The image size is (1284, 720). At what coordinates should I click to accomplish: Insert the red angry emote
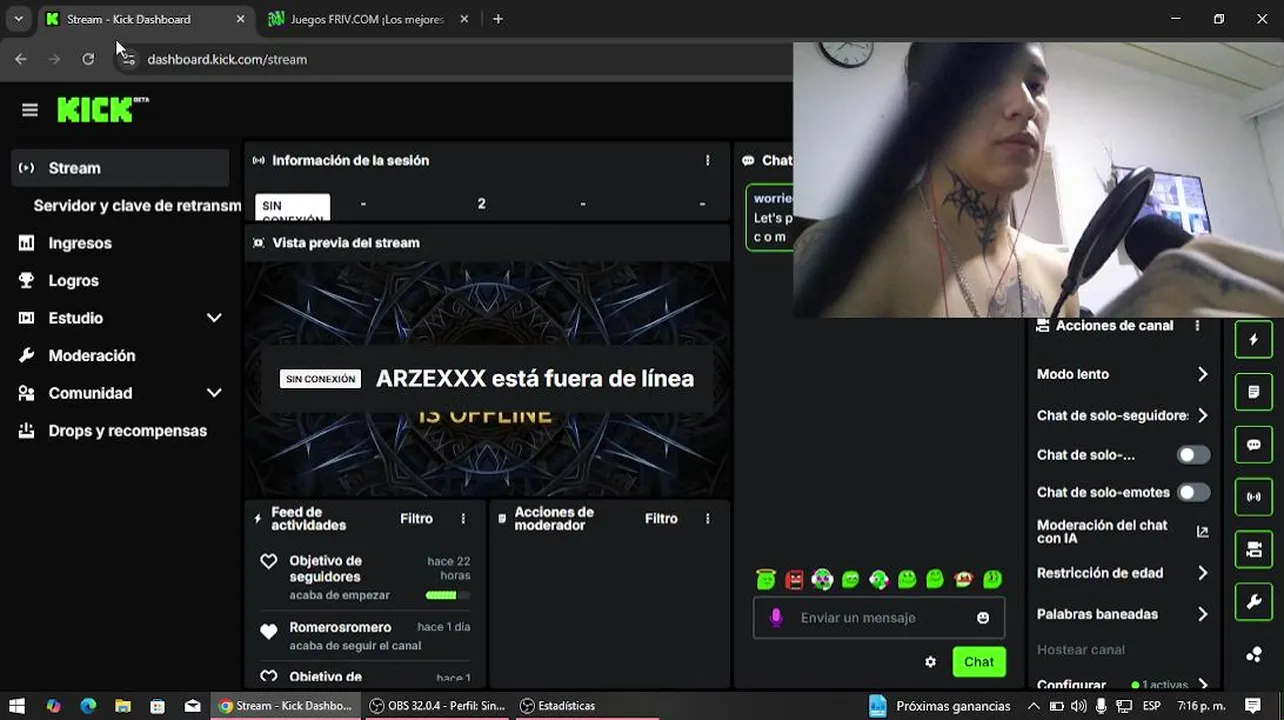coord(794,579)
